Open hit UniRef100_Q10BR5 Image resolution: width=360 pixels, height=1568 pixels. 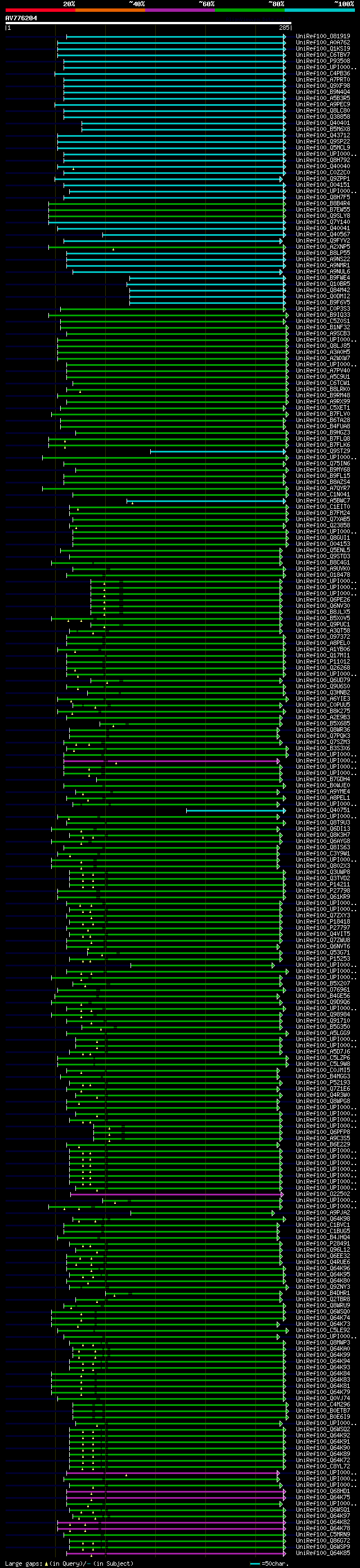(323, 284)
